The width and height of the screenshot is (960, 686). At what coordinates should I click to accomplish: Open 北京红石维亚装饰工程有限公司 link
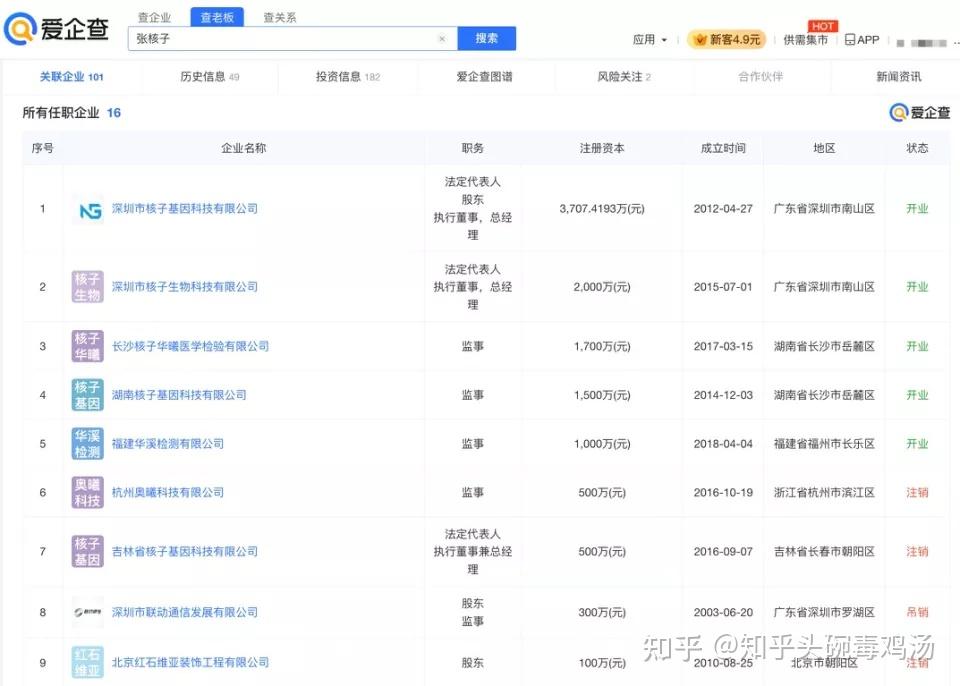pyautogui.click(x=190, y=662)
